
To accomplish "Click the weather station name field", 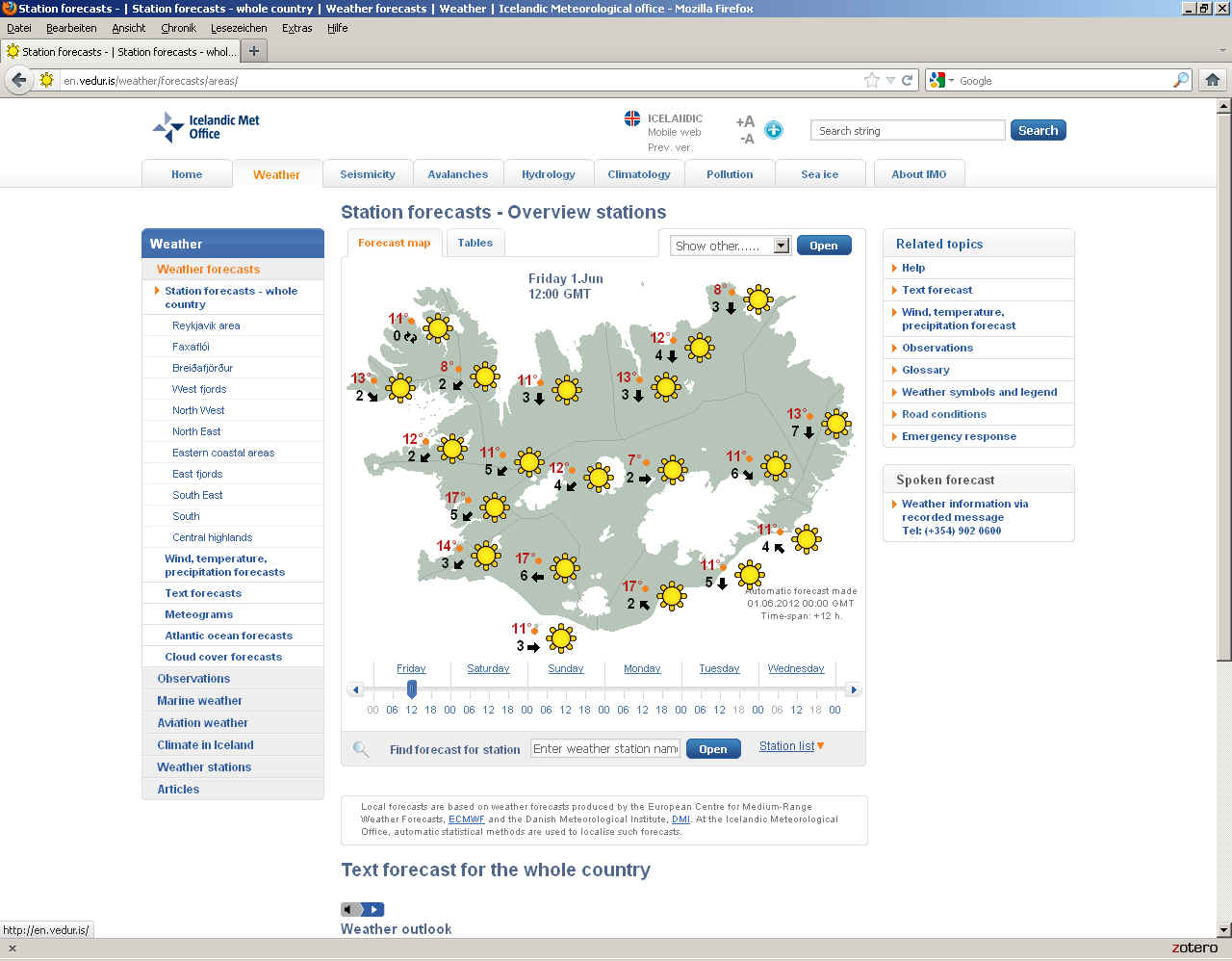I will pos(605,749).
